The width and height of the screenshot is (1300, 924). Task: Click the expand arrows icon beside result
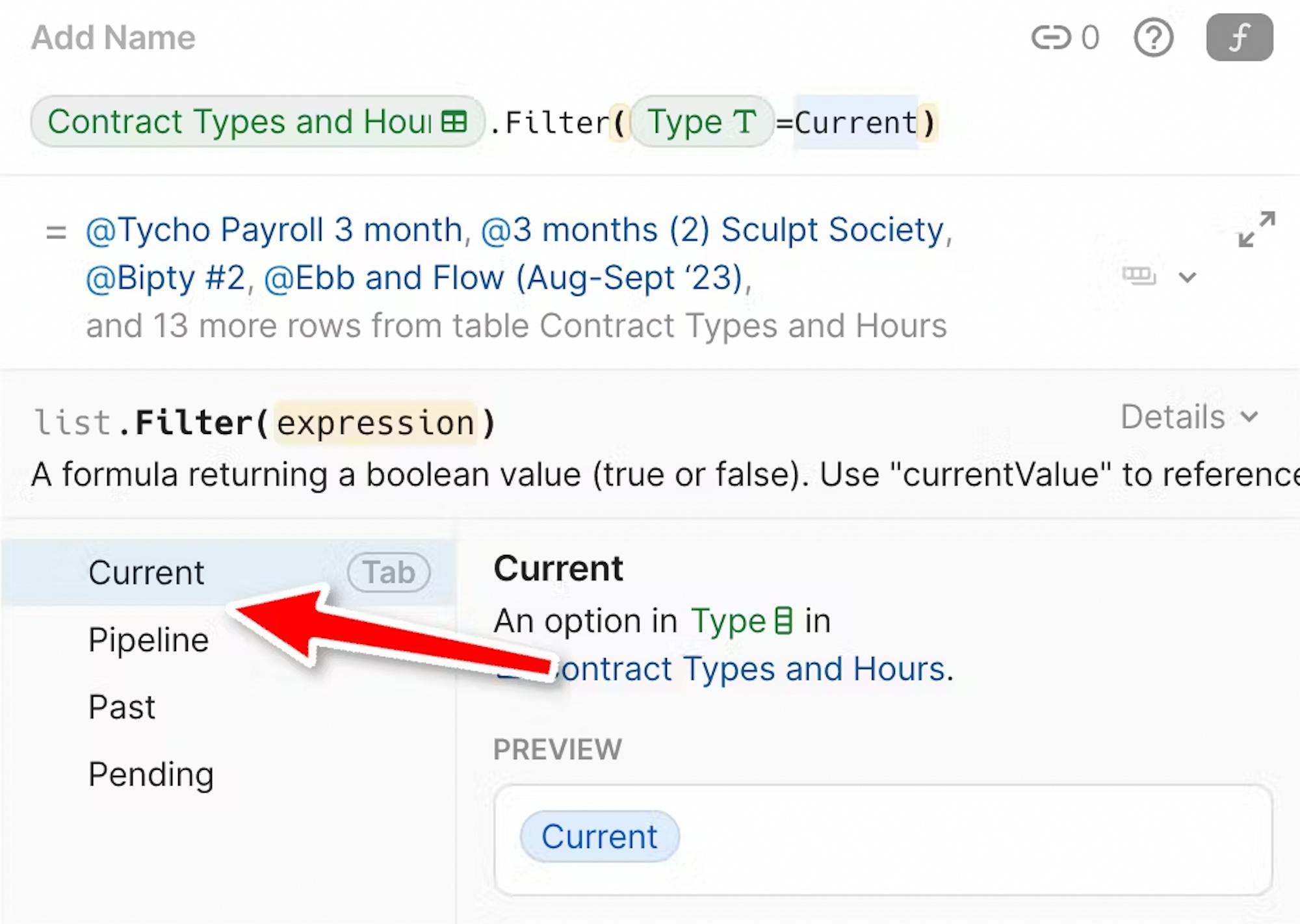(x=1256, y=229)
